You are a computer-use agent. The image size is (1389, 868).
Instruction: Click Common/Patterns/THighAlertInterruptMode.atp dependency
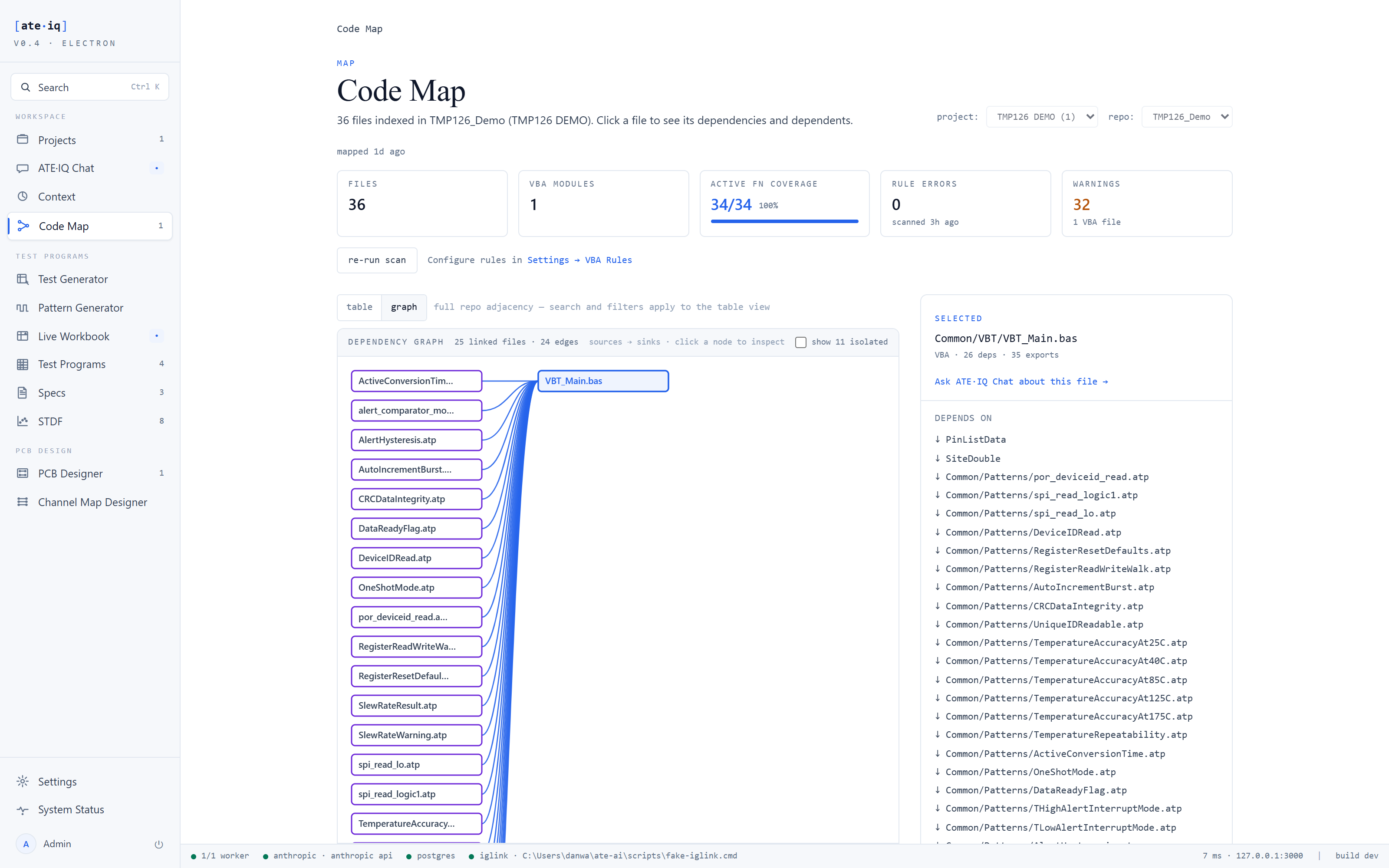coord(1063,809)
